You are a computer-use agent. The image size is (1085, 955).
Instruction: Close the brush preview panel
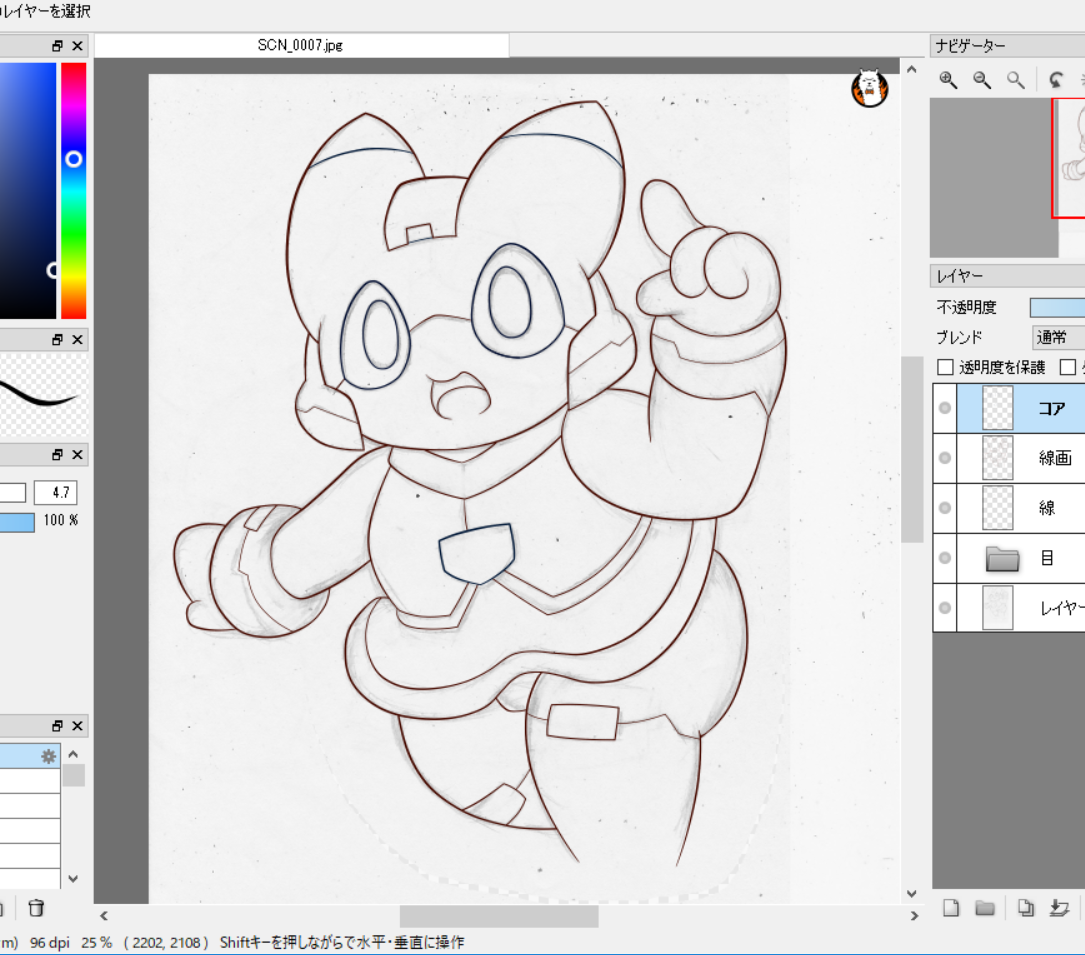(78, 340)
